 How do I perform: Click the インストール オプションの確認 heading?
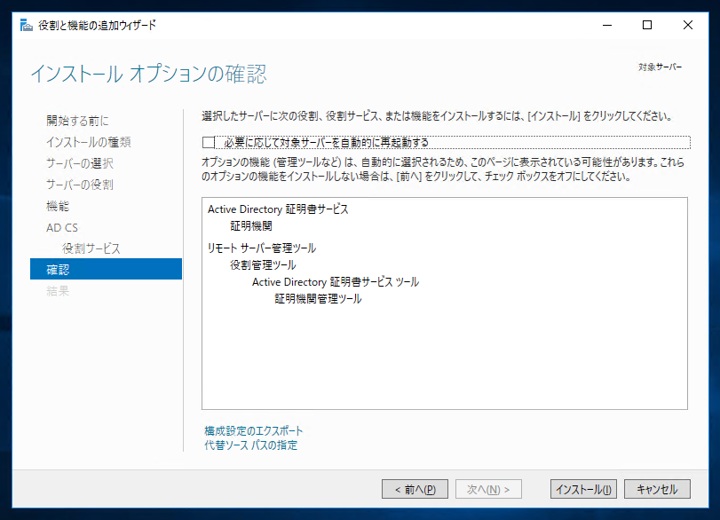click(x=148, y=74)
